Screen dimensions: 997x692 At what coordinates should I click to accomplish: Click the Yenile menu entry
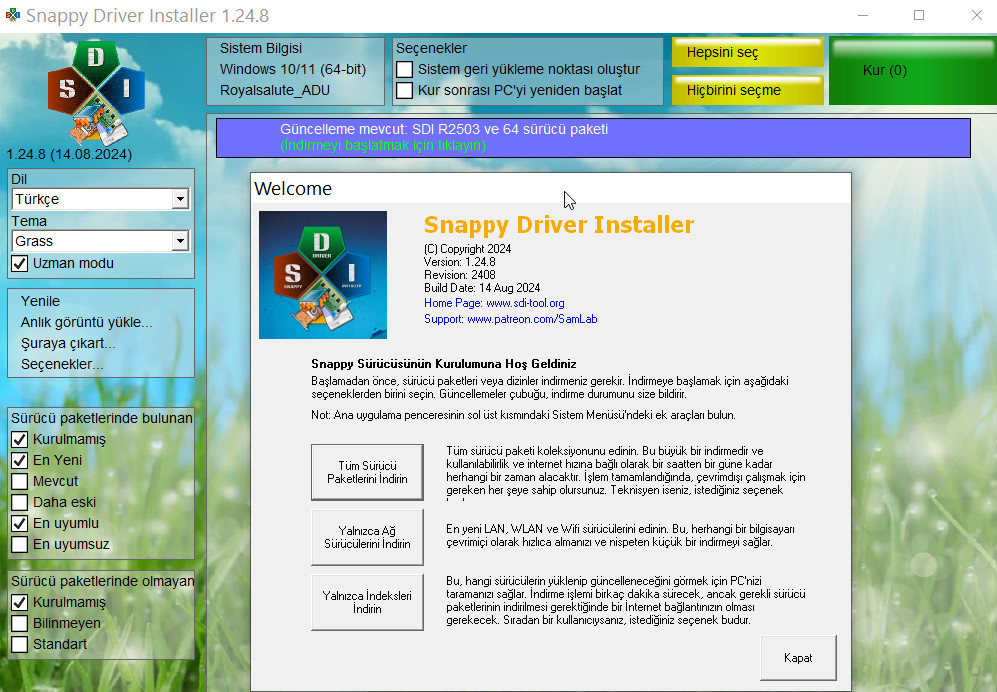click(x=40, y=301)
